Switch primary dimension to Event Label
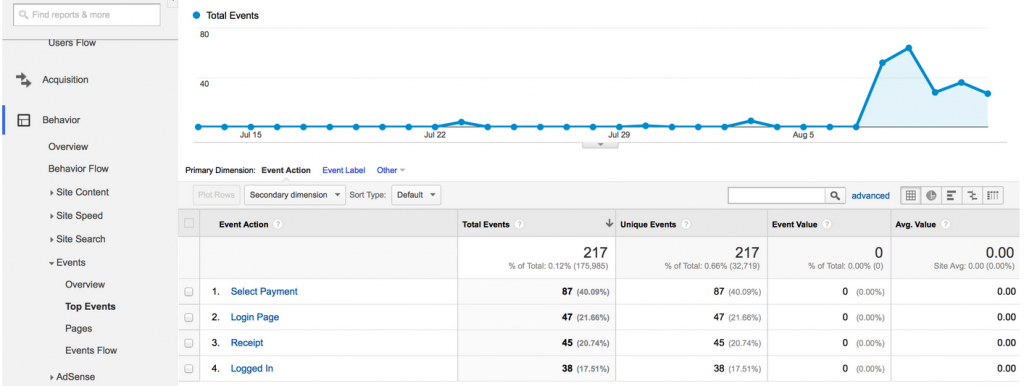The width and height of the screenshot is (1024, 386). pyautogui.click(x=344, y=170)
